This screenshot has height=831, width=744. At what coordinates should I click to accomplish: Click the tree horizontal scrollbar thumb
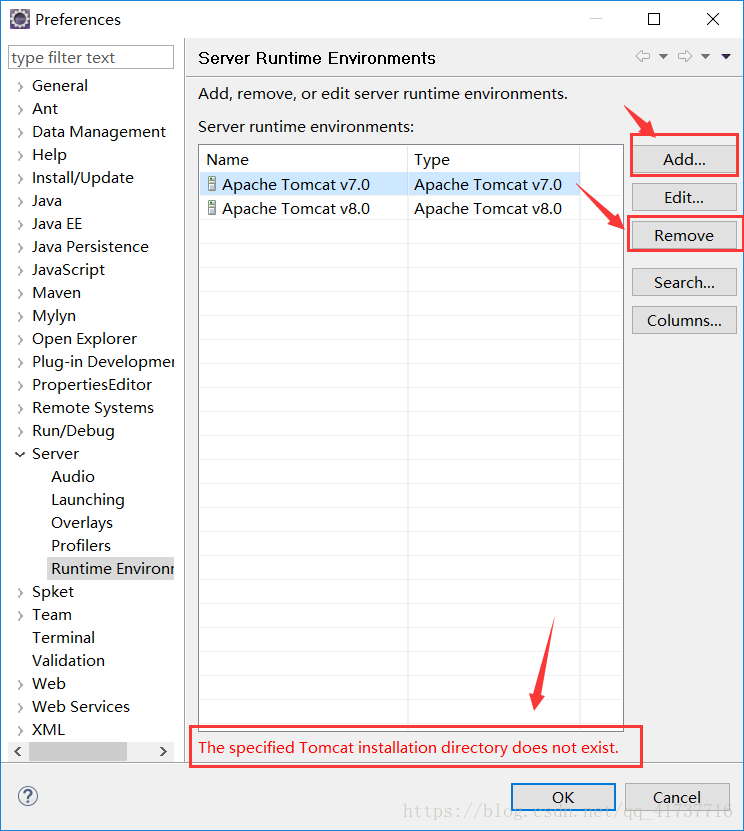coord(78,751)
